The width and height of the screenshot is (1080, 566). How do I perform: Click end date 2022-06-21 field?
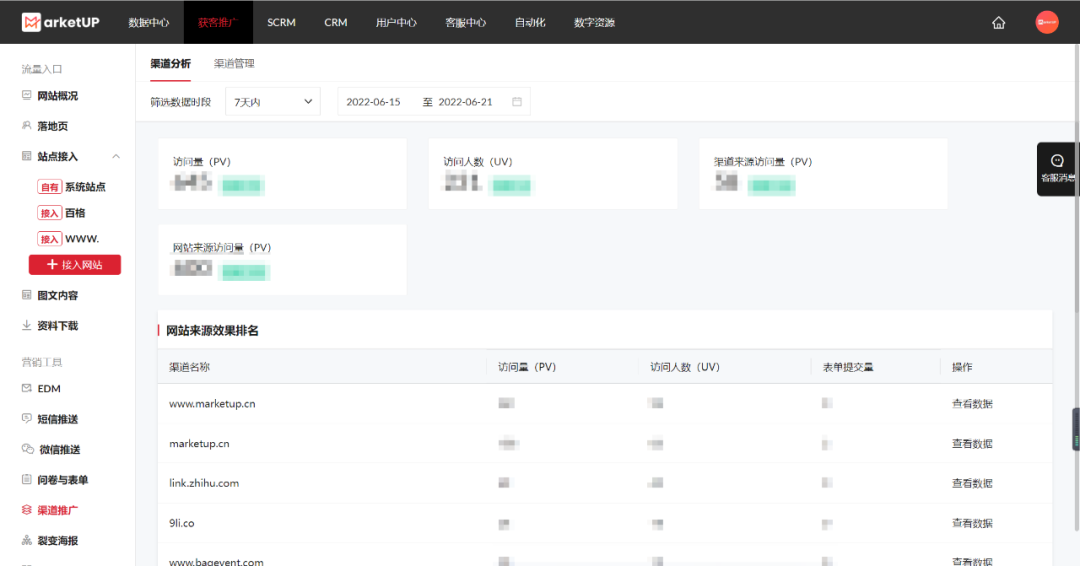point(466,102)
